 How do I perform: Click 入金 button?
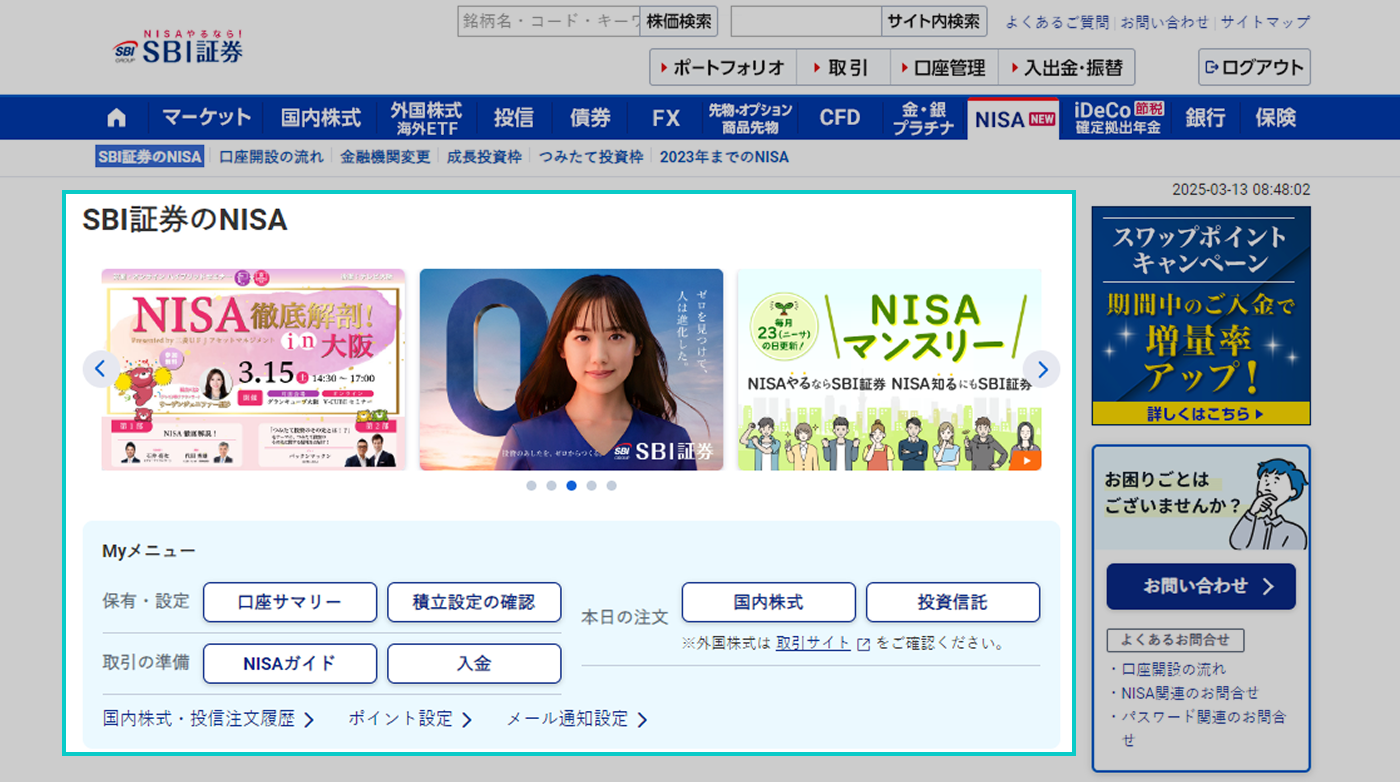pyautogui.click(x=474, y=663)
